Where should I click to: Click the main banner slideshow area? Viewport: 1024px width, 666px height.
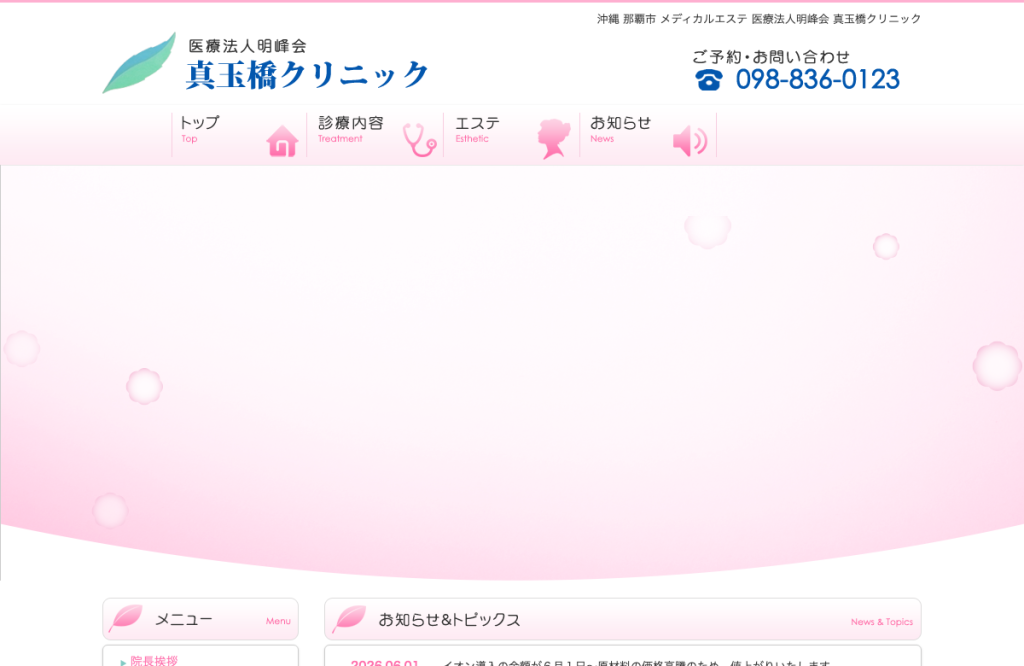[512, 372]
